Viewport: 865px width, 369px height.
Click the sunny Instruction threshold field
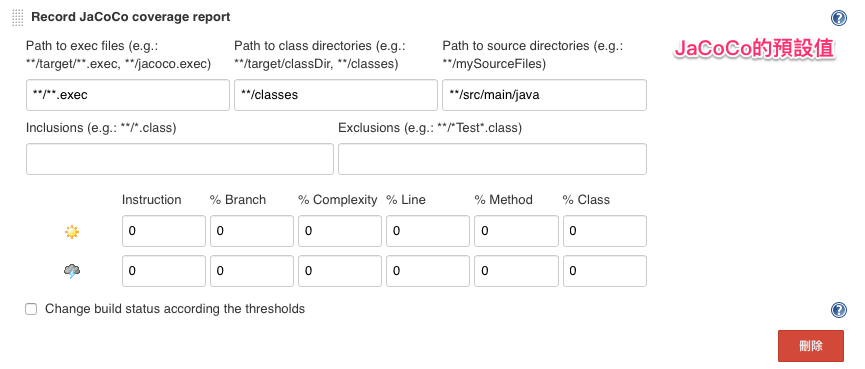tap(164, 231)
